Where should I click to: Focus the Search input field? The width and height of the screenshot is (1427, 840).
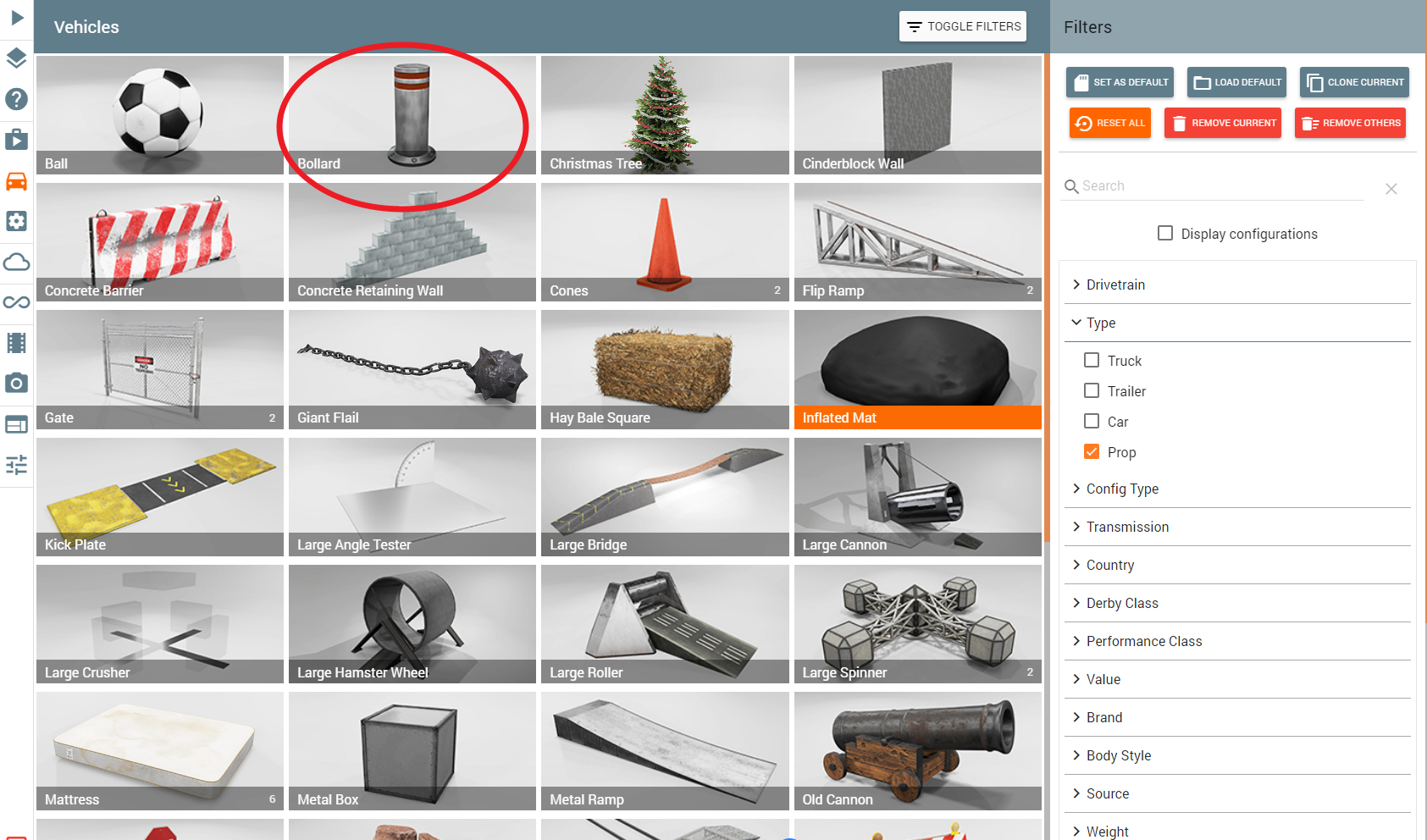tap(1220, 186)
